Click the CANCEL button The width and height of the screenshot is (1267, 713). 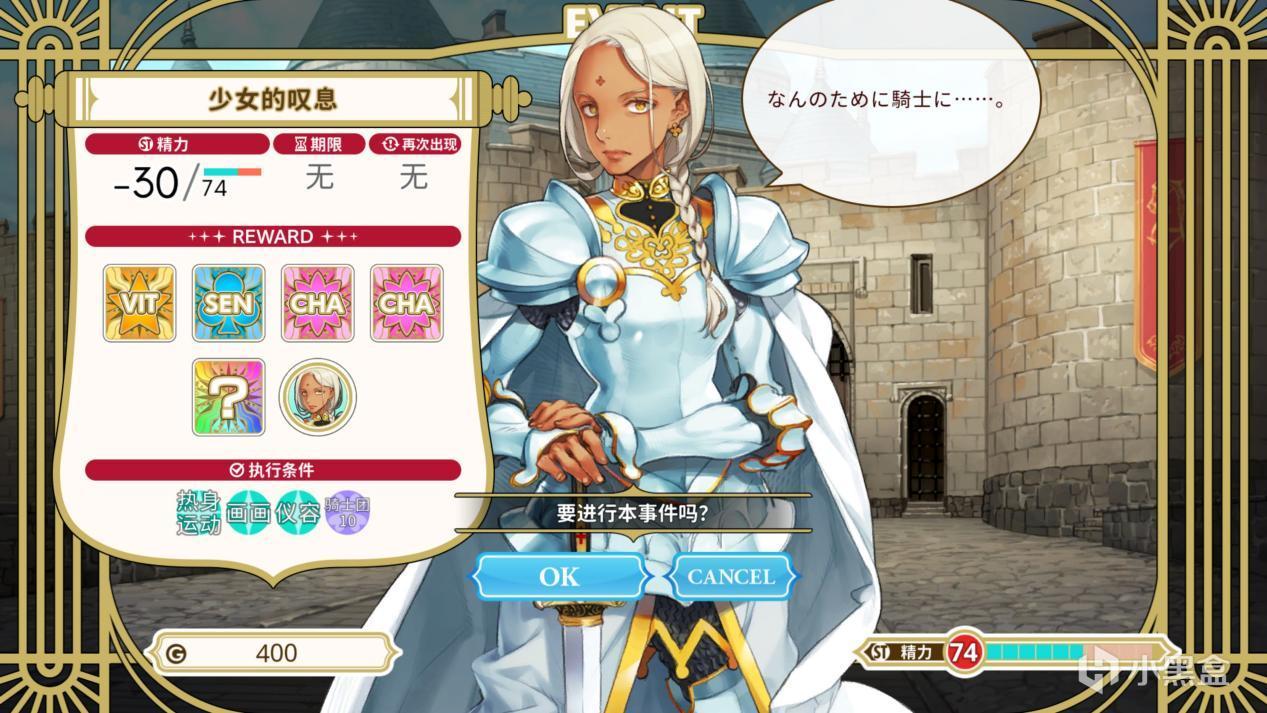pyautogui.click(x=731, y=577)
